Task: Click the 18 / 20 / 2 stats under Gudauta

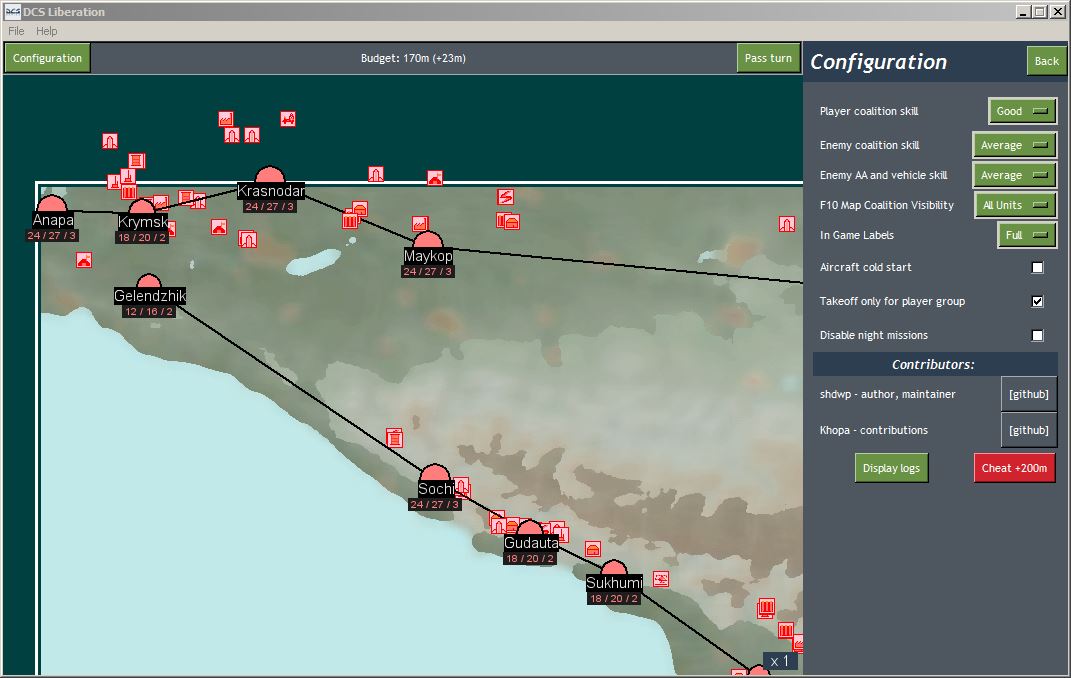Action: pyautogui.click(x=529, y=559)
